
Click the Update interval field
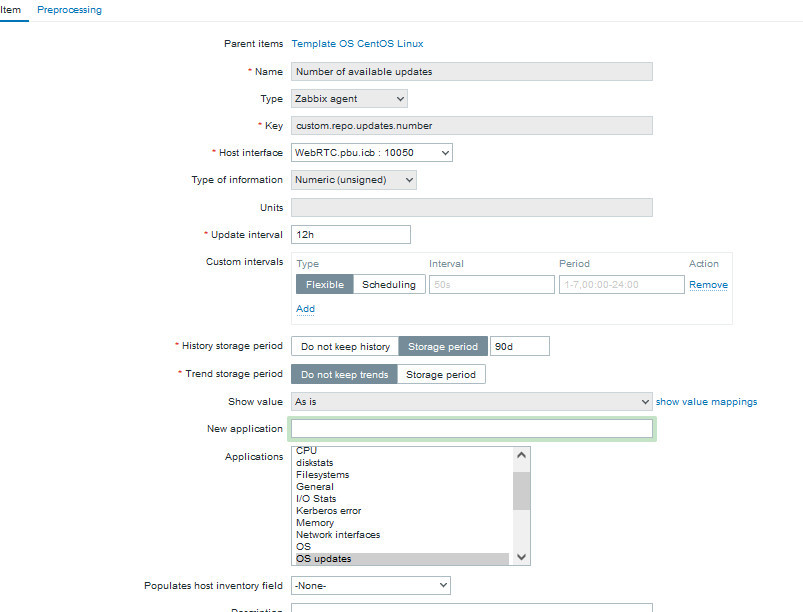tap(351, 234)
